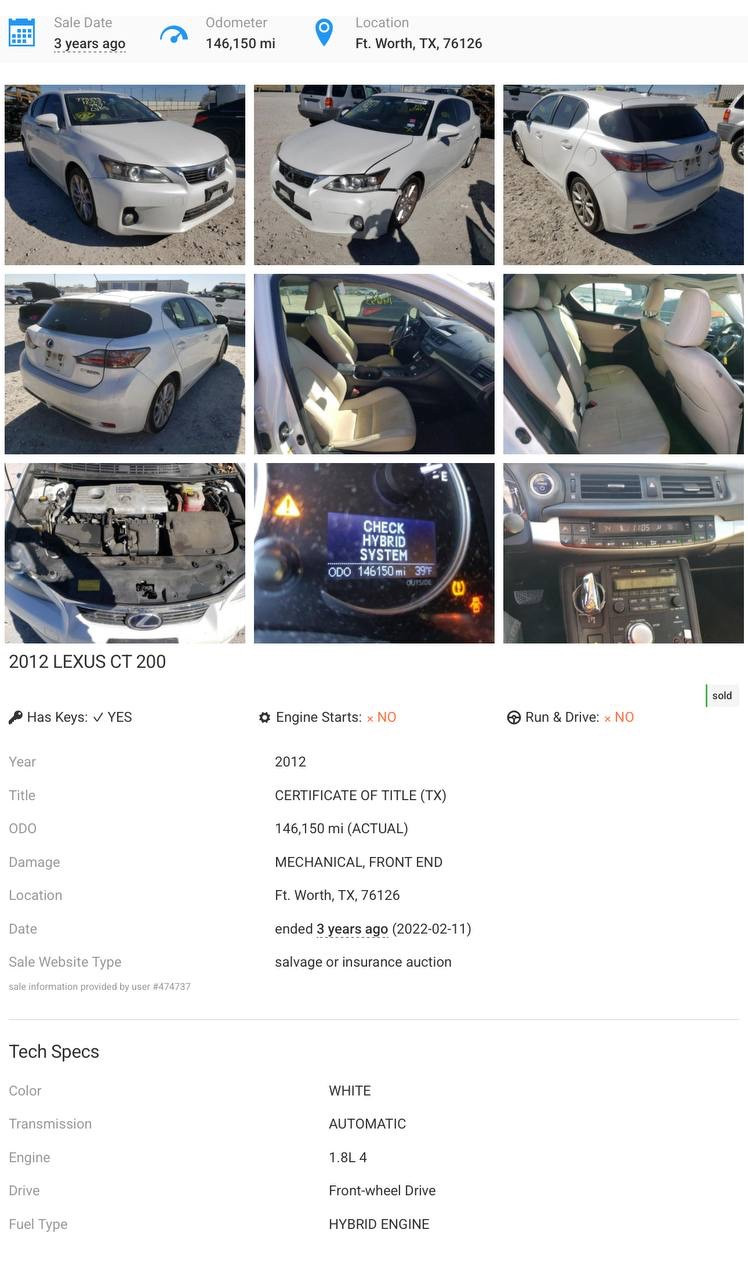
Task: Click the gear icon beside Engine Starts
Action: 264,717
